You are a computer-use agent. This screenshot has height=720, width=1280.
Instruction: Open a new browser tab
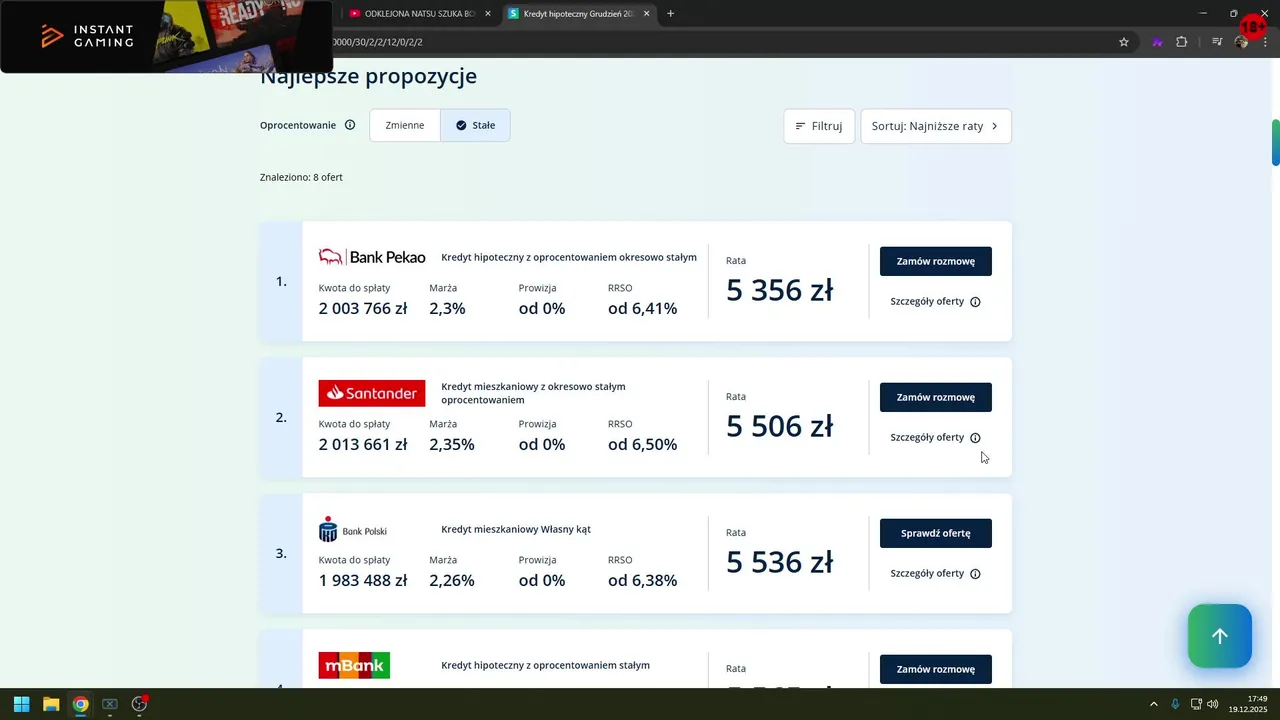point(670,14)
